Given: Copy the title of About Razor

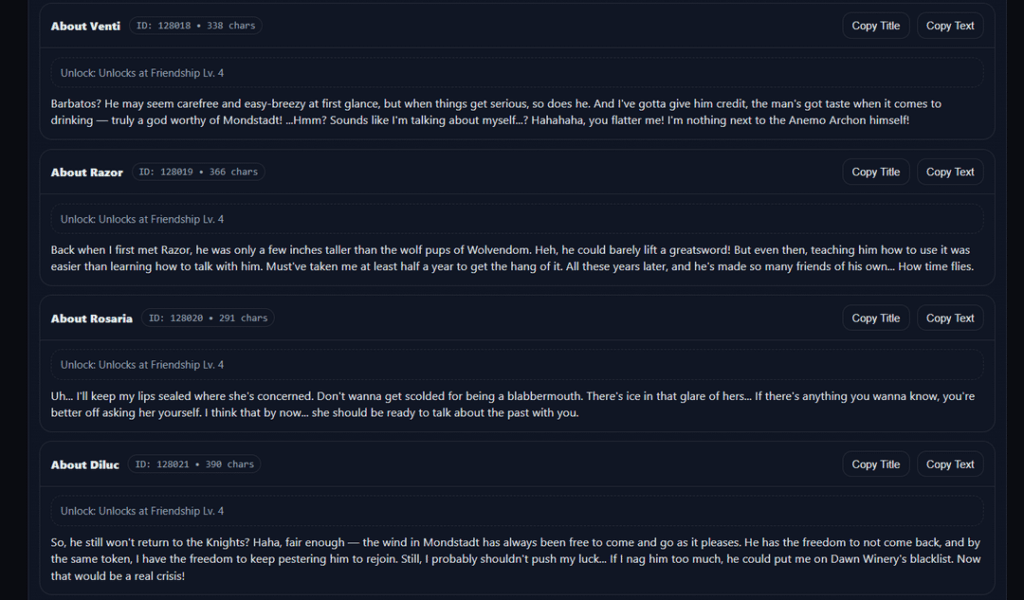Looking at the screenshot, I should click(875, 172).
